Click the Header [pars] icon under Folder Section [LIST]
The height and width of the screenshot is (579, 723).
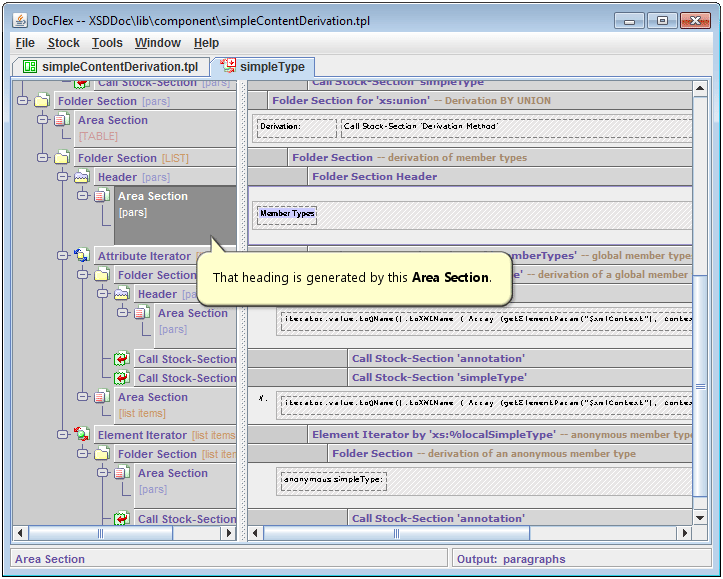pos(82,177)
